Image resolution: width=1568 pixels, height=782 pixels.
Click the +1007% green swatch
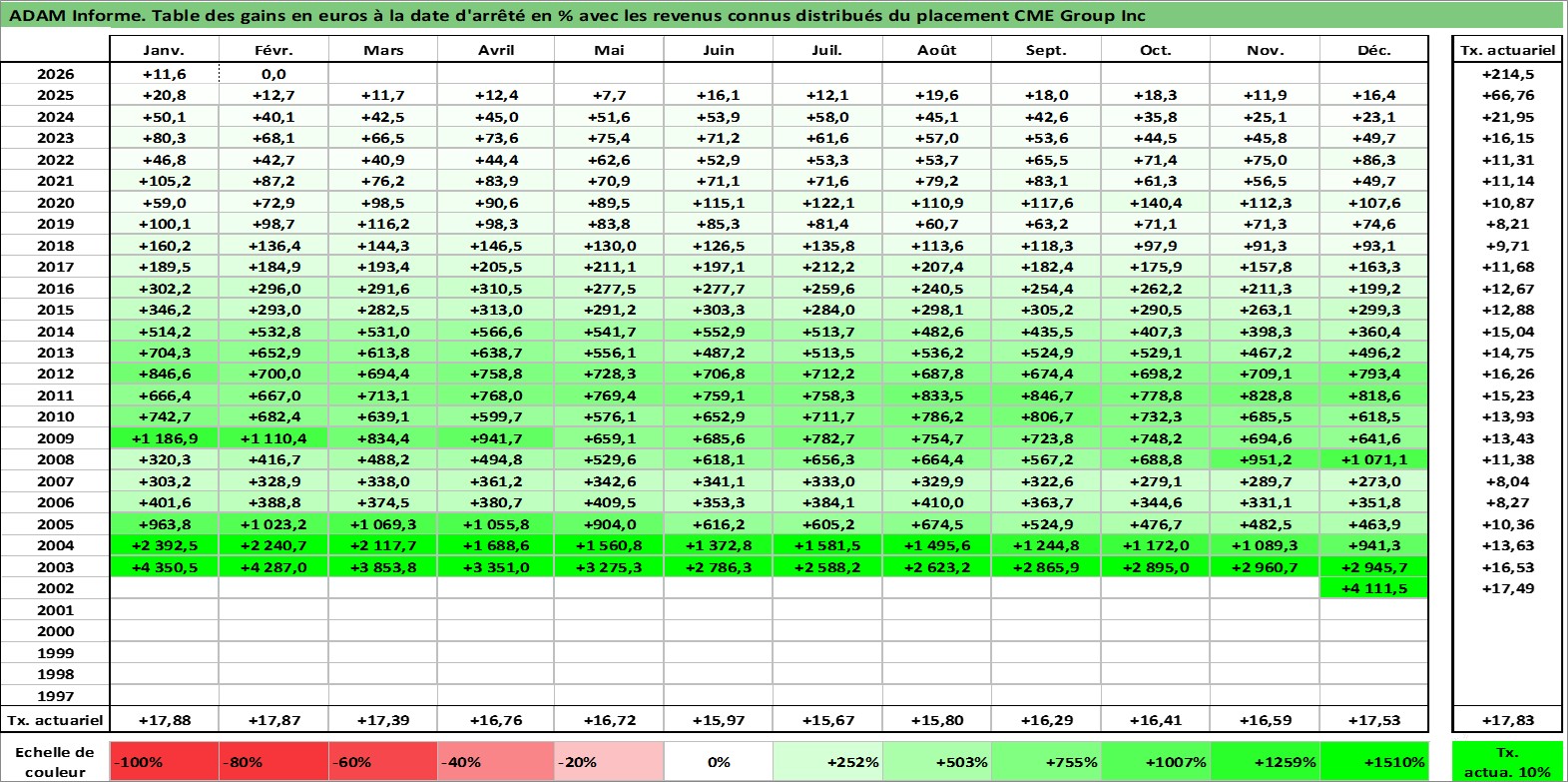coord(1155,761)
